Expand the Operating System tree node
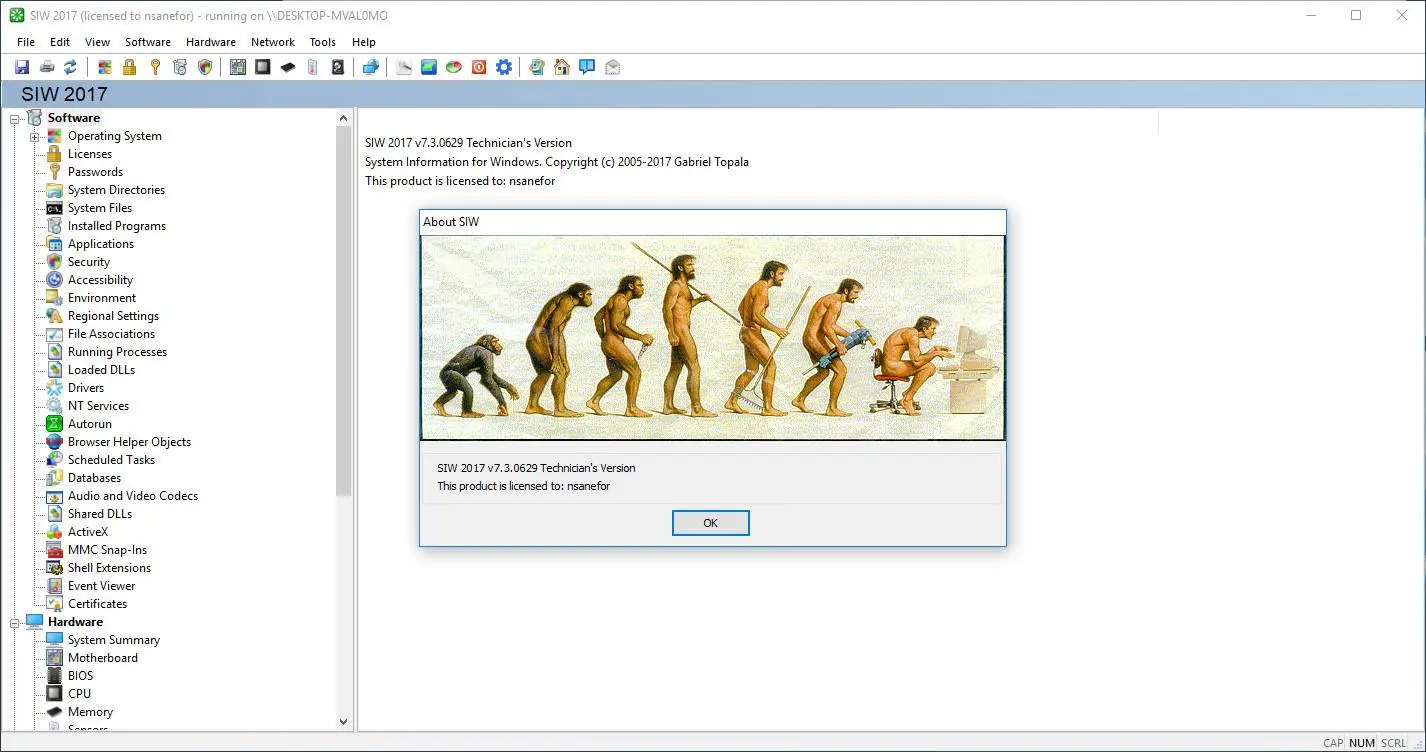Image resolution: width=1426 pixels, height=752 pixels. point(32,135)
